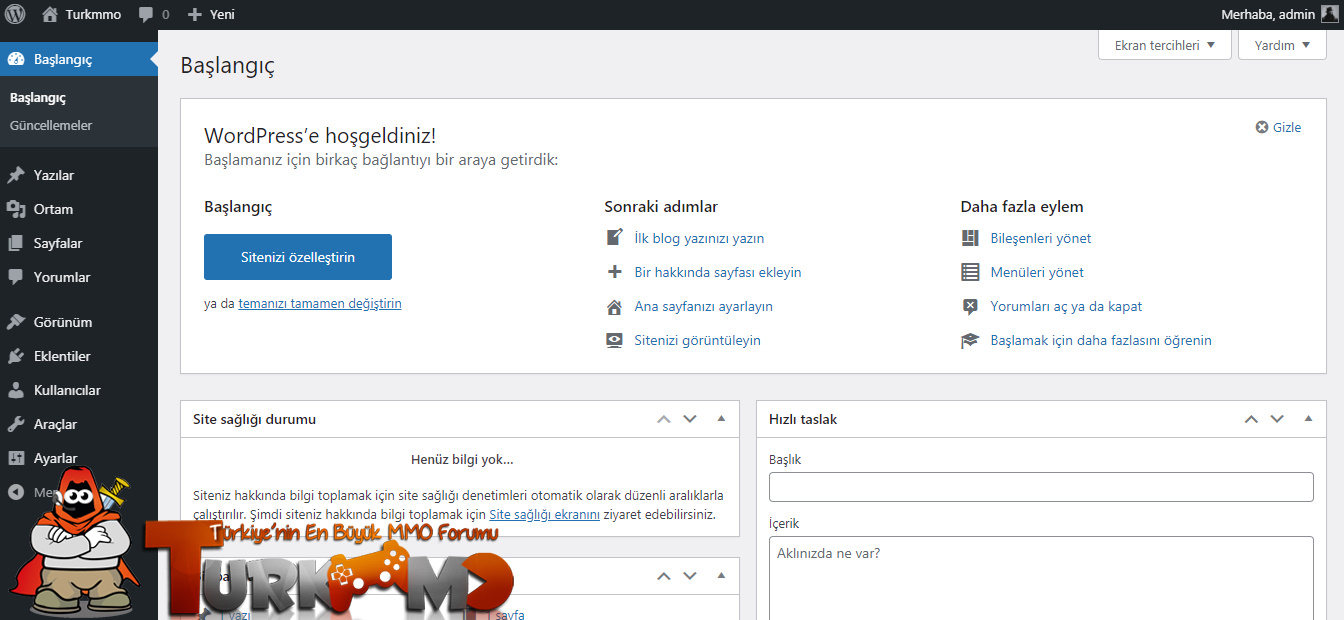This screenshot has height=620, width=1344.
Task: Click the menu icon beside Menüleri yönet
Action: (x=970, y=272)
